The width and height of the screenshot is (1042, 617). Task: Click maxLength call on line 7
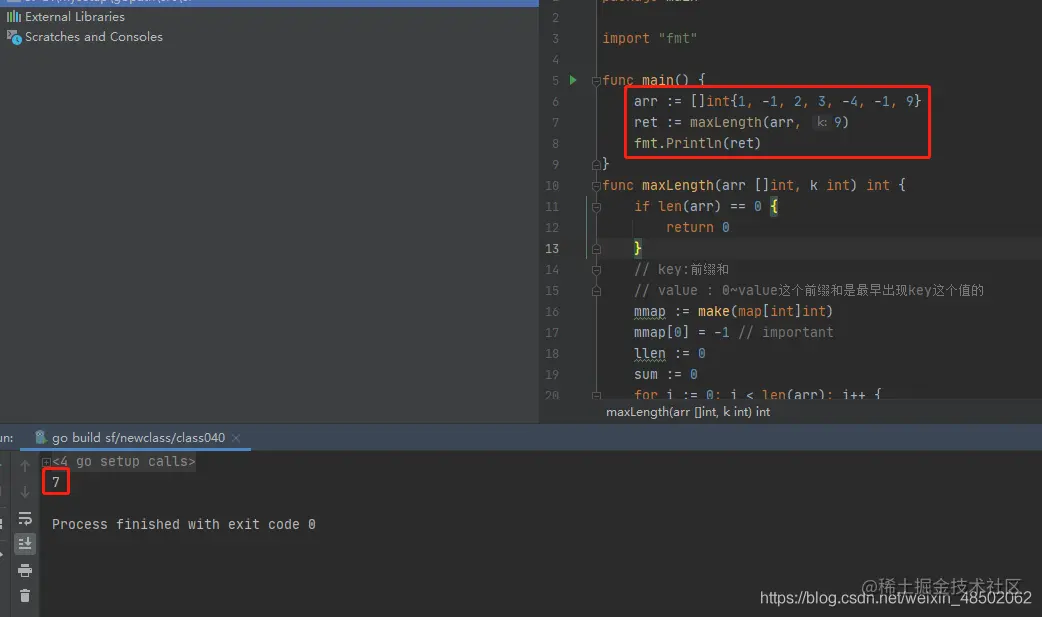[x=726, y=122]
